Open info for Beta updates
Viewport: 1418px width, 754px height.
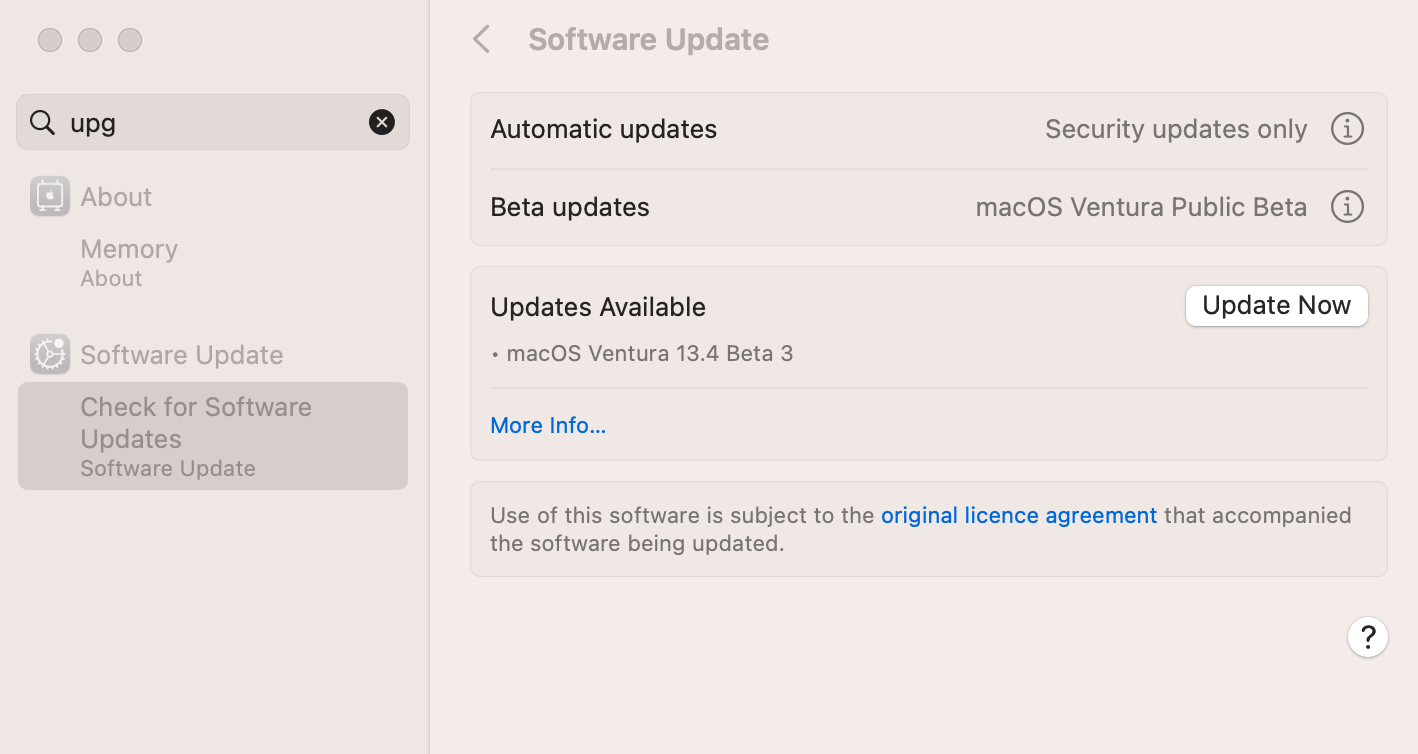coord(1347,207)
